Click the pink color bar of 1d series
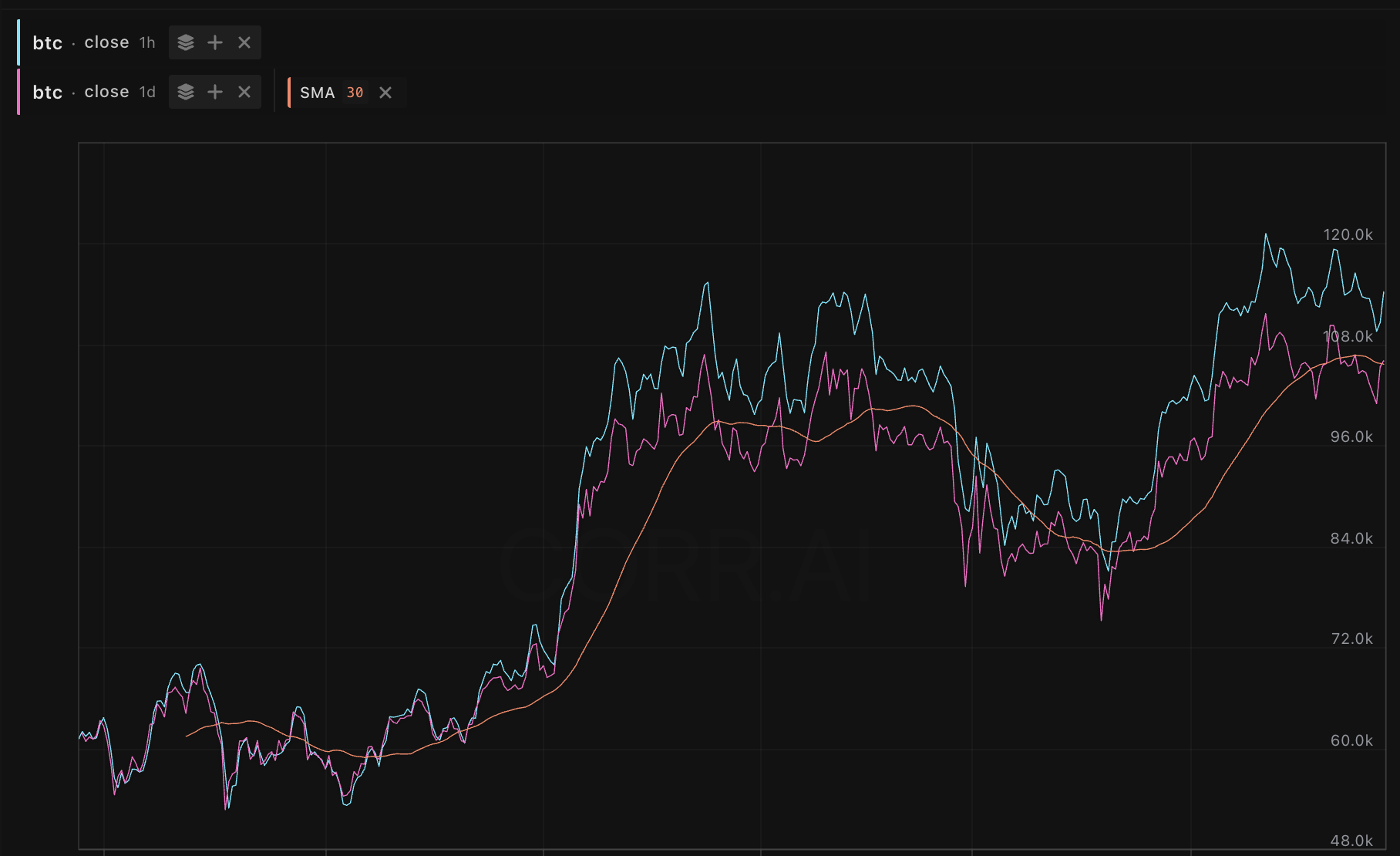 pos(19,92)
